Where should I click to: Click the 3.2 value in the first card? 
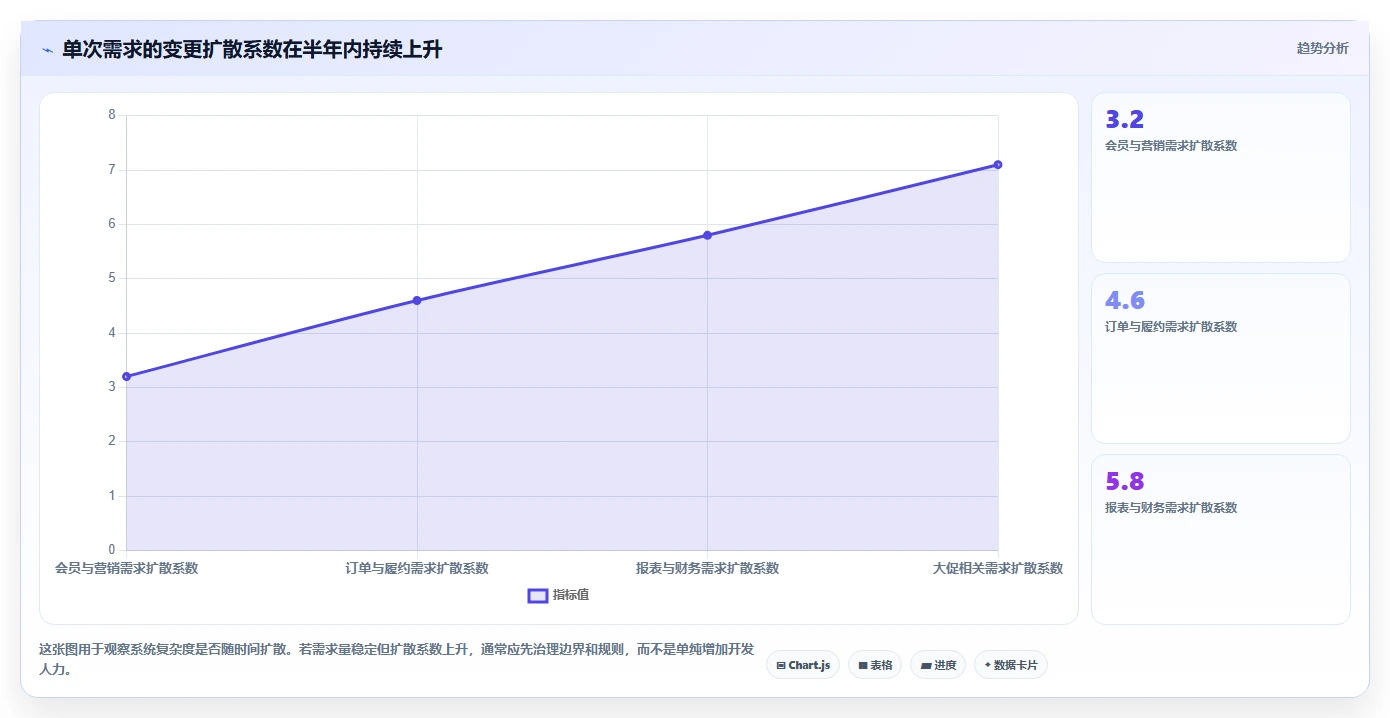1124,120
